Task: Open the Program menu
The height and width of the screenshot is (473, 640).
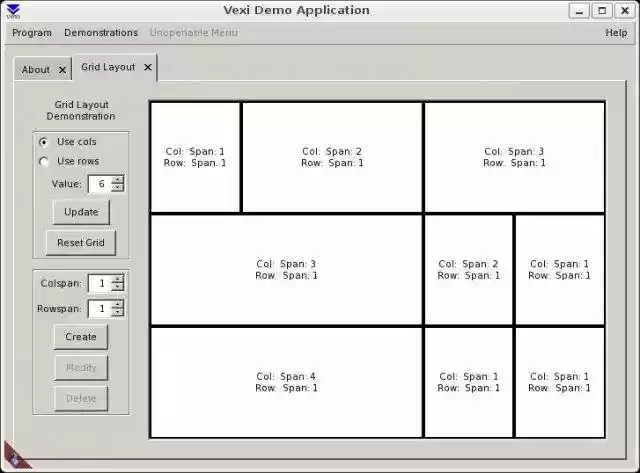Action: click(x=32, y=33)
